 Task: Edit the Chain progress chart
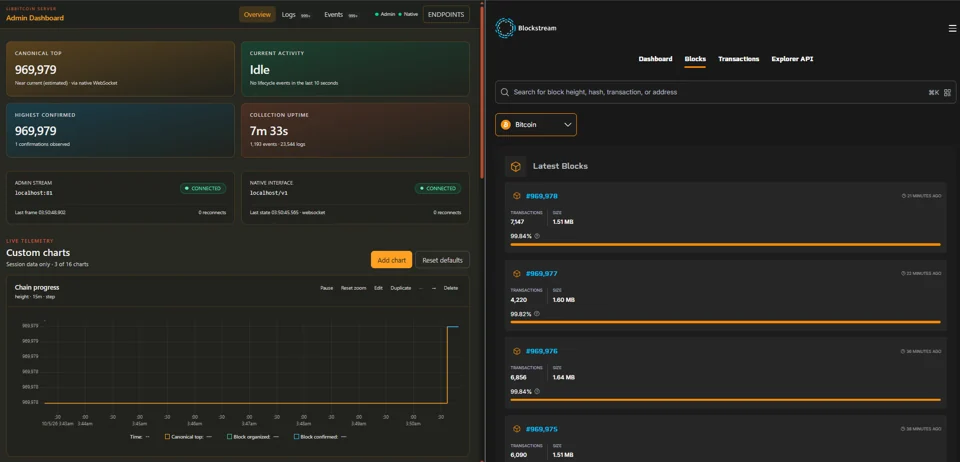click(x=378, y=288)
